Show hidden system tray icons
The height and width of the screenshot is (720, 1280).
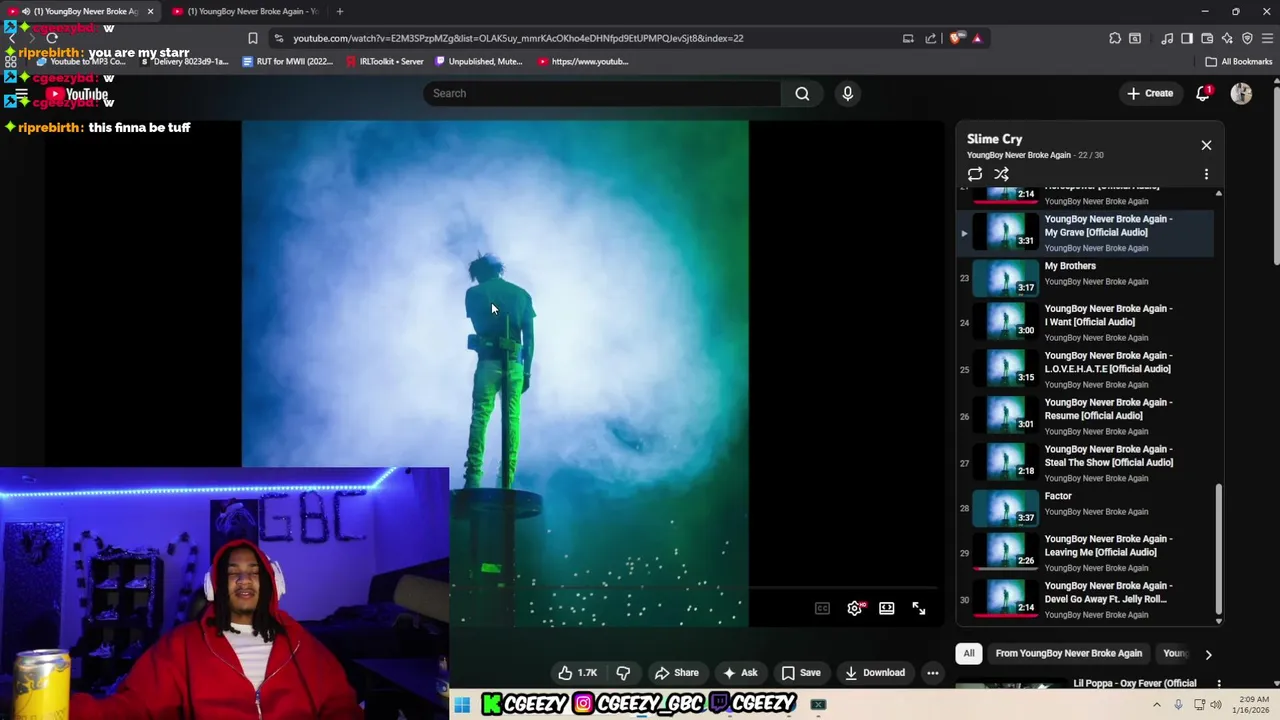1157,705
